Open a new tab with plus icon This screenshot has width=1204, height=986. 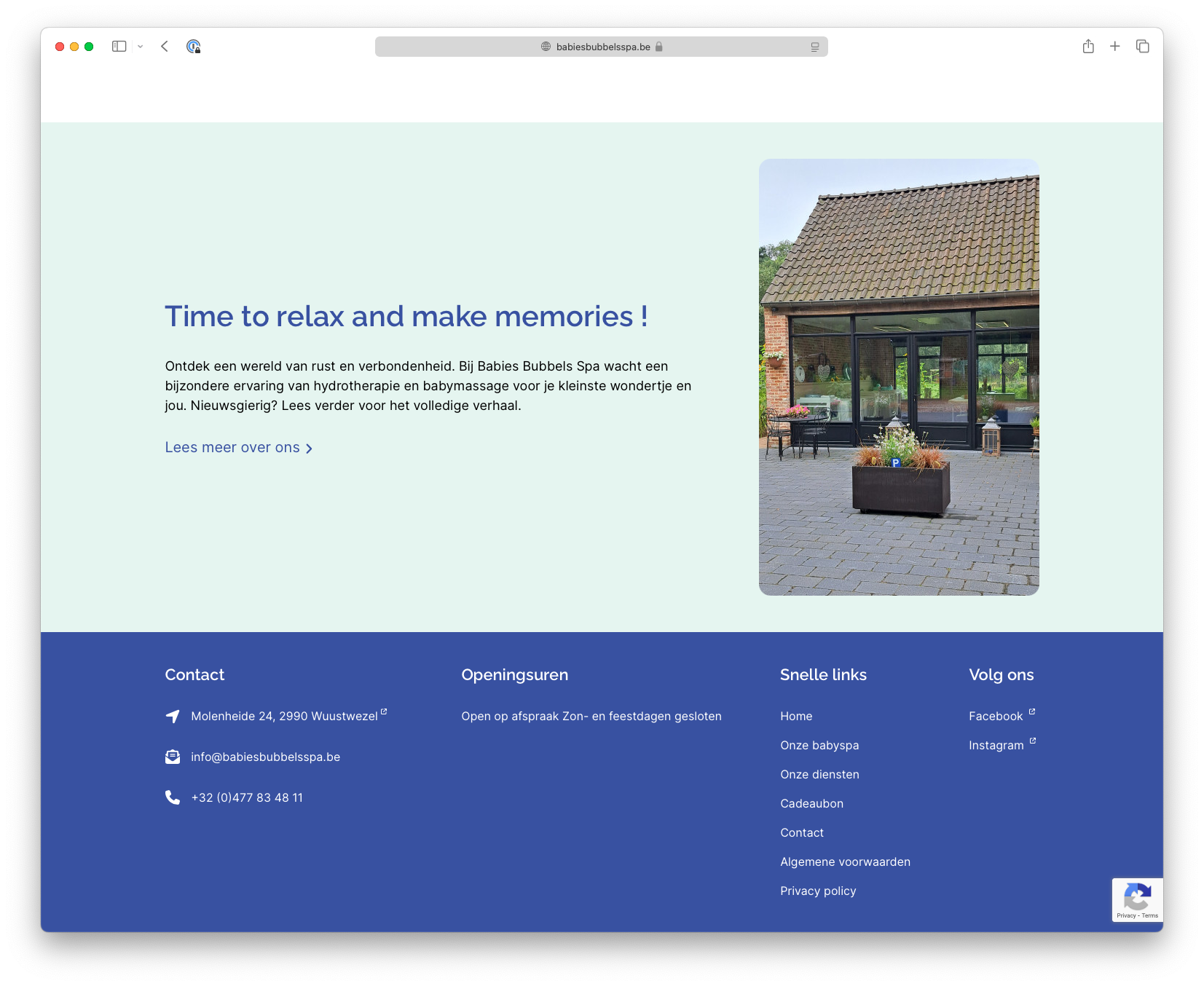tap(1114, 47)
